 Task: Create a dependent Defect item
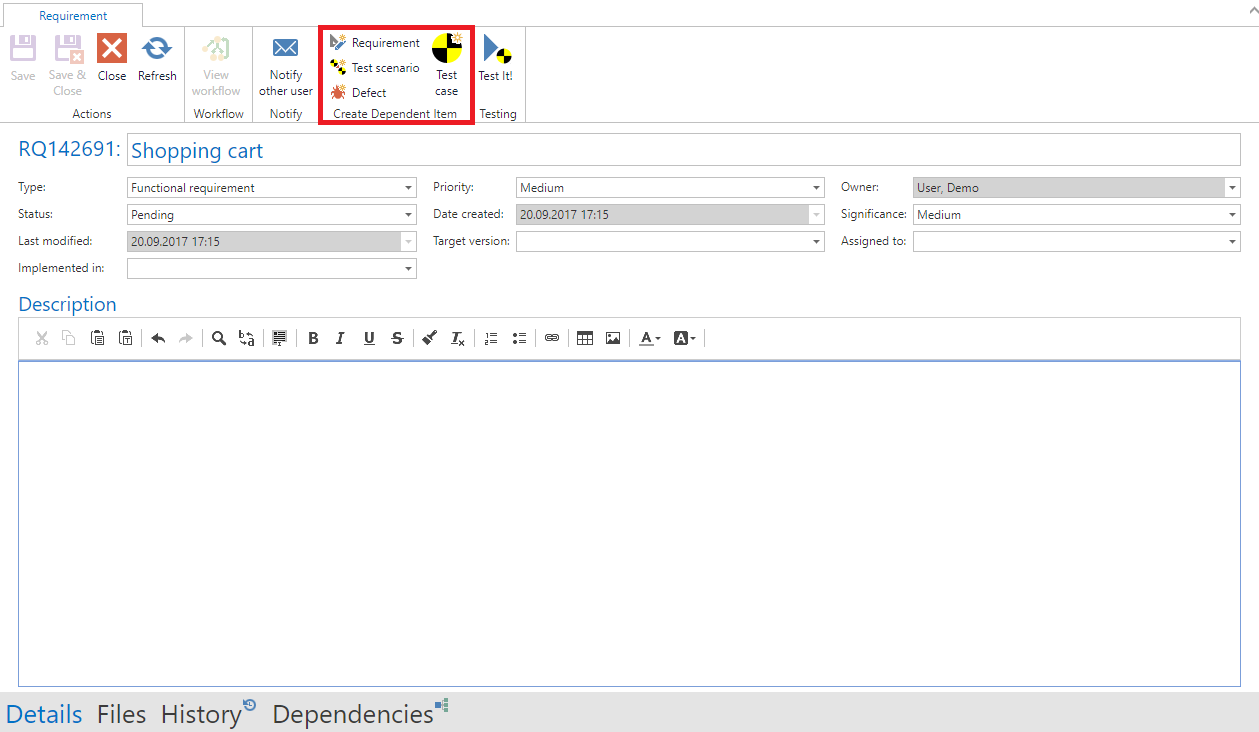[x=359, y=92]
